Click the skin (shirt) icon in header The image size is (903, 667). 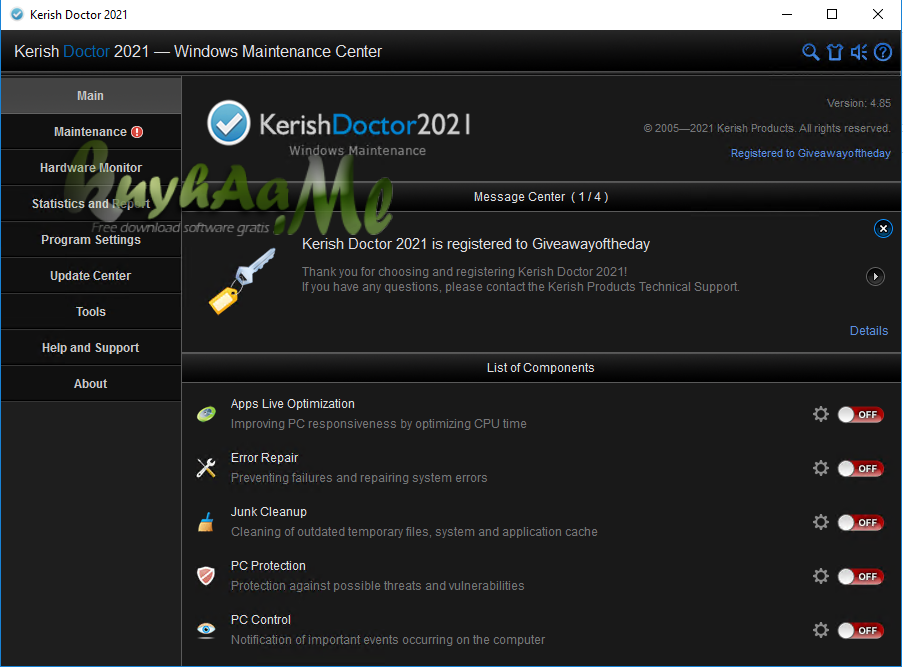(834, 52)
